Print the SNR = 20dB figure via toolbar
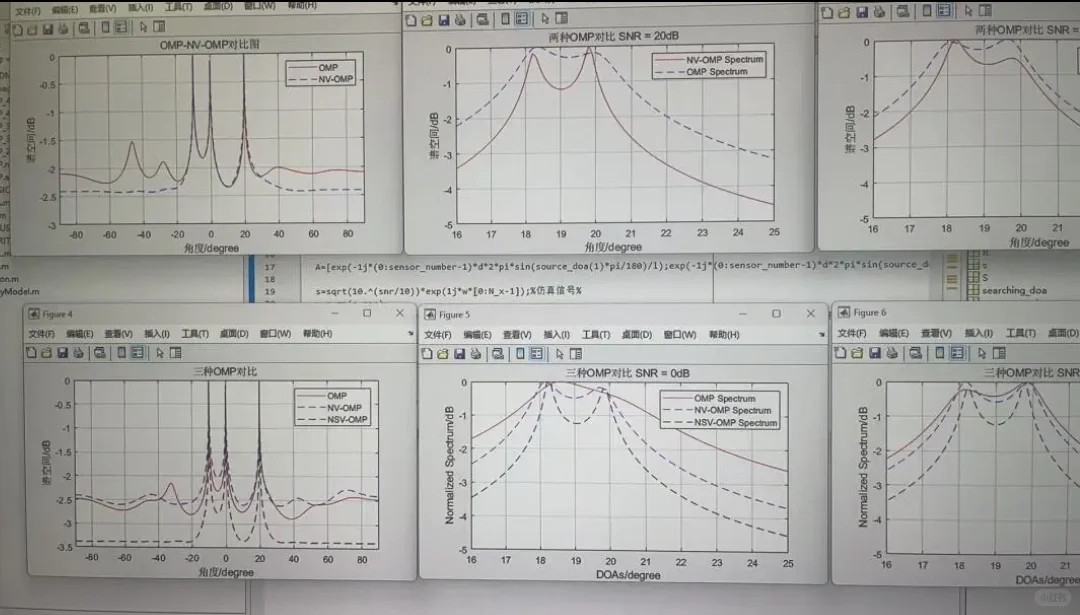Image resolution: width=1080 pixels, height=615 pixels. point(460,20)
